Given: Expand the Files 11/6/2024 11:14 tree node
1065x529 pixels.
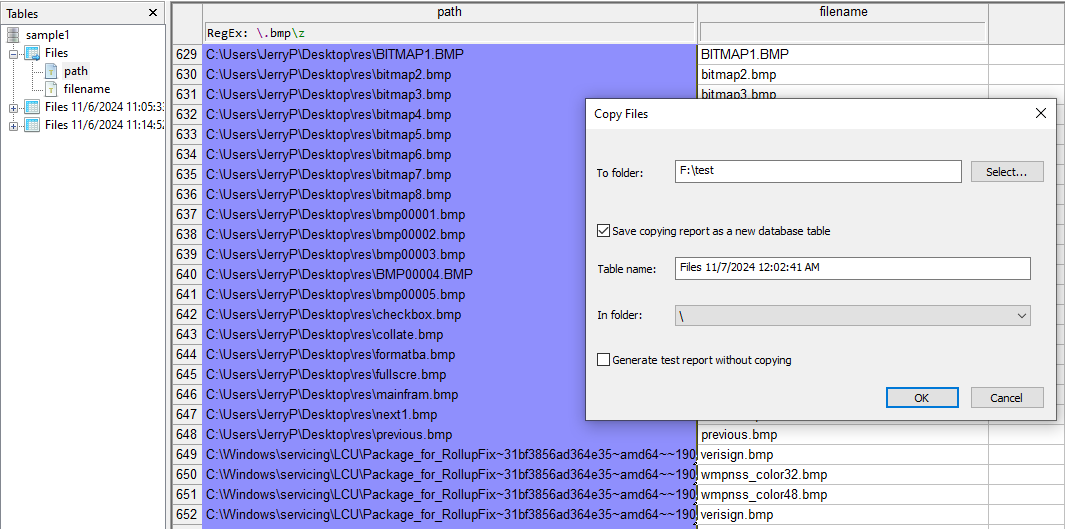Looking at the screenshot, I should tap(14, 125).
